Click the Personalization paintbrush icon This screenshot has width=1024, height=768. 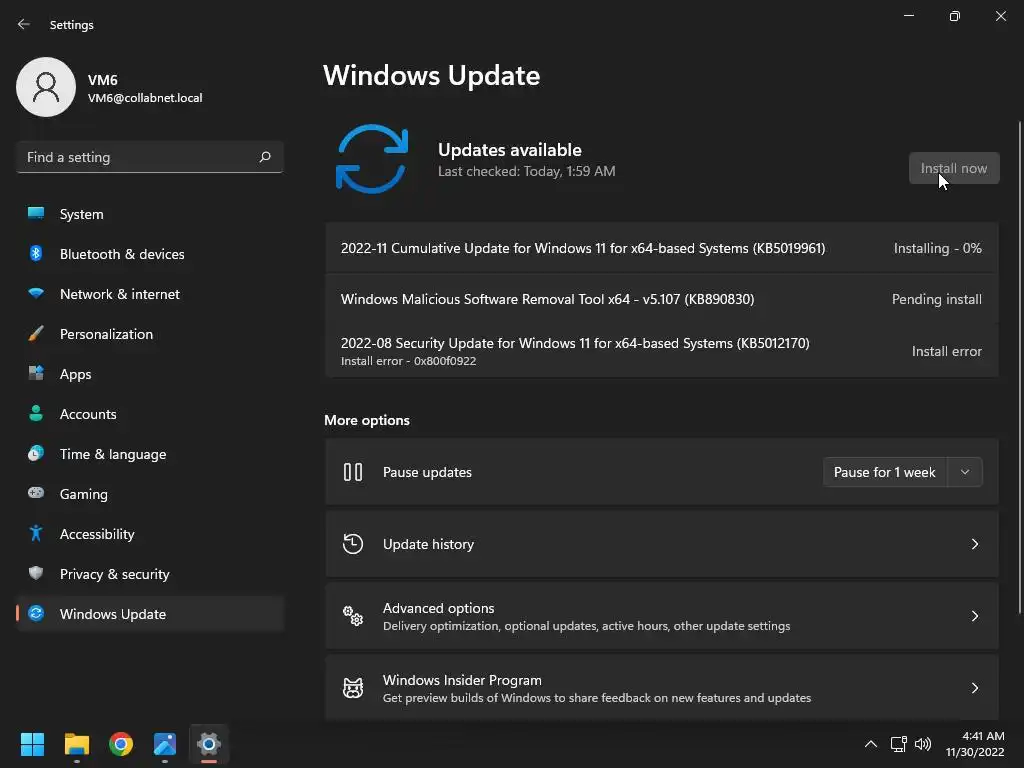pyautogui.click(x=36, y=334)
